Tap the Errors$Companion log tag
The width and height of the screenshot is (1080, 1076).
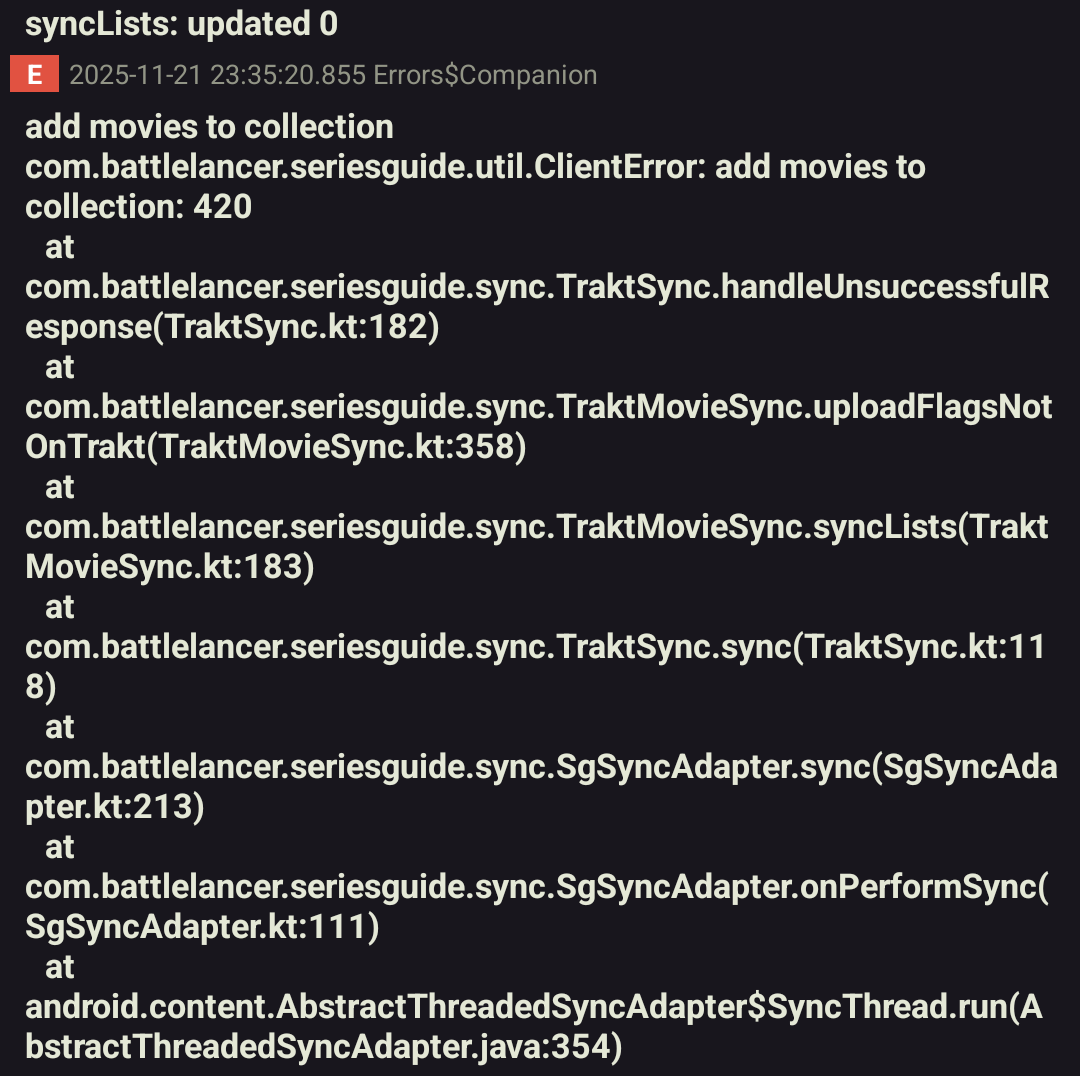pos(485,75)
